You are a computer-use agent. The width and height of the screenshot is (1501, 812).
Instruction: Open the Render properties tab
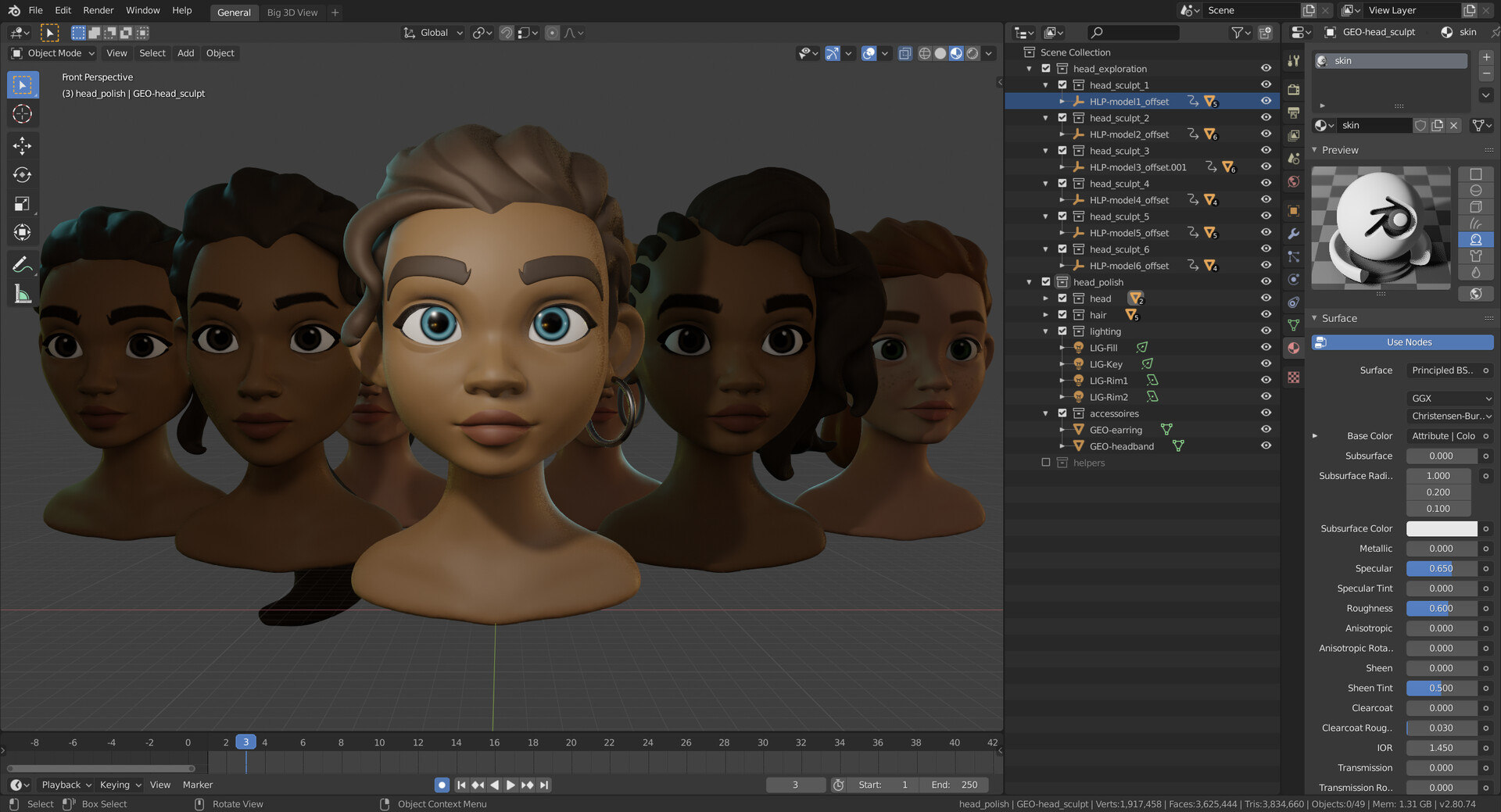coord(1294,89)
